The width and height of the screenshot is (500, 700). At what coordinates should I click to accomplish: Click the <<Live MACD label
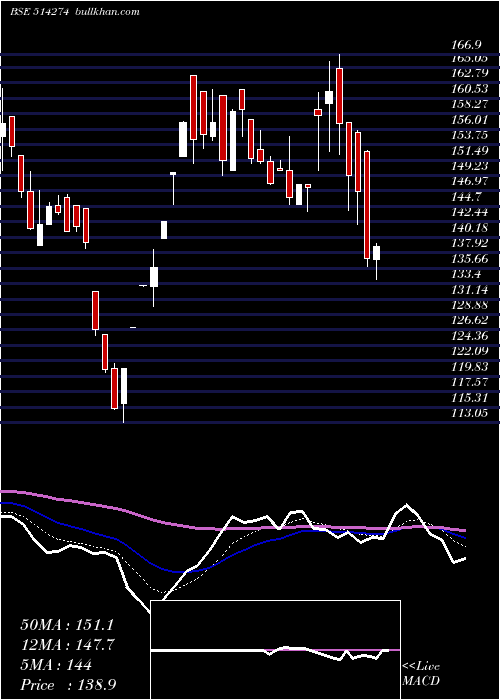(x=421, y=674)
